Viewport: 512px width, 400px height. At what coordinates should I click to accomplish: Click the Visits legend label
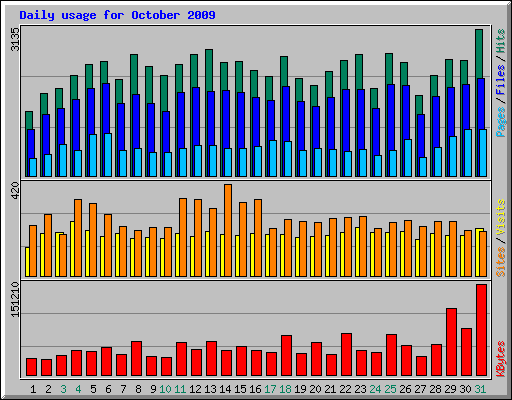click(501, 218)
